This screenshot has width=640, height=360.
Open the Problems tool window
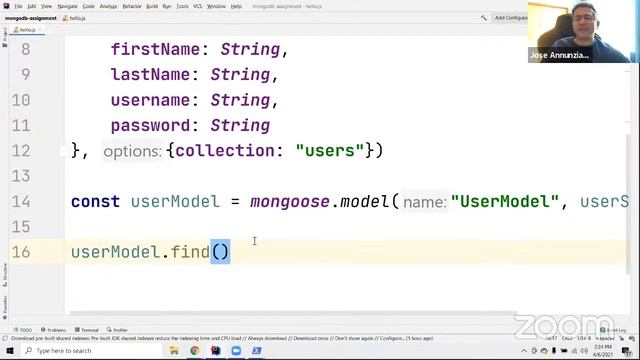point(53,330)
